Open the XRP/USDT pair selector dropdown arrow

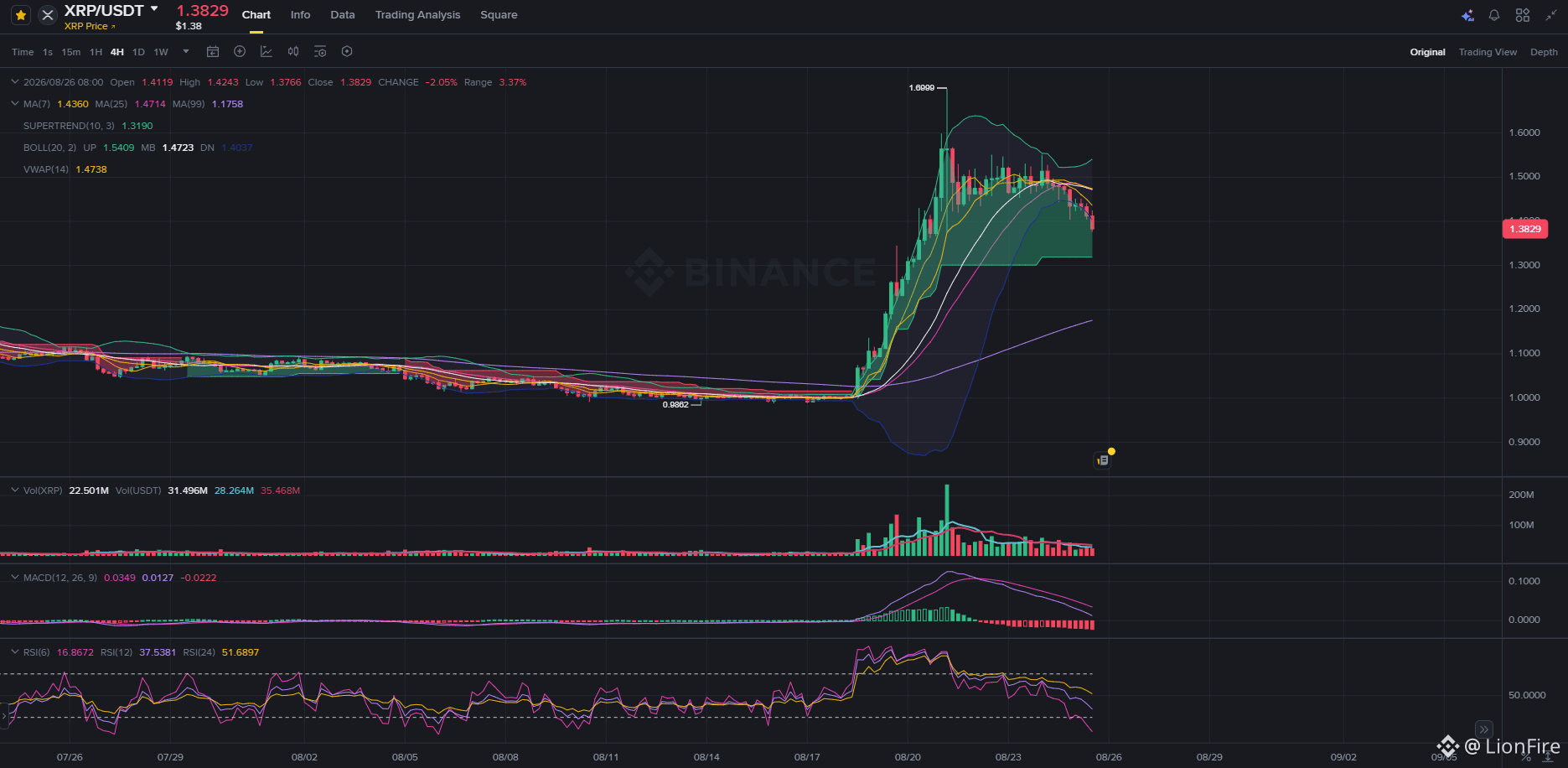[154, 9]
